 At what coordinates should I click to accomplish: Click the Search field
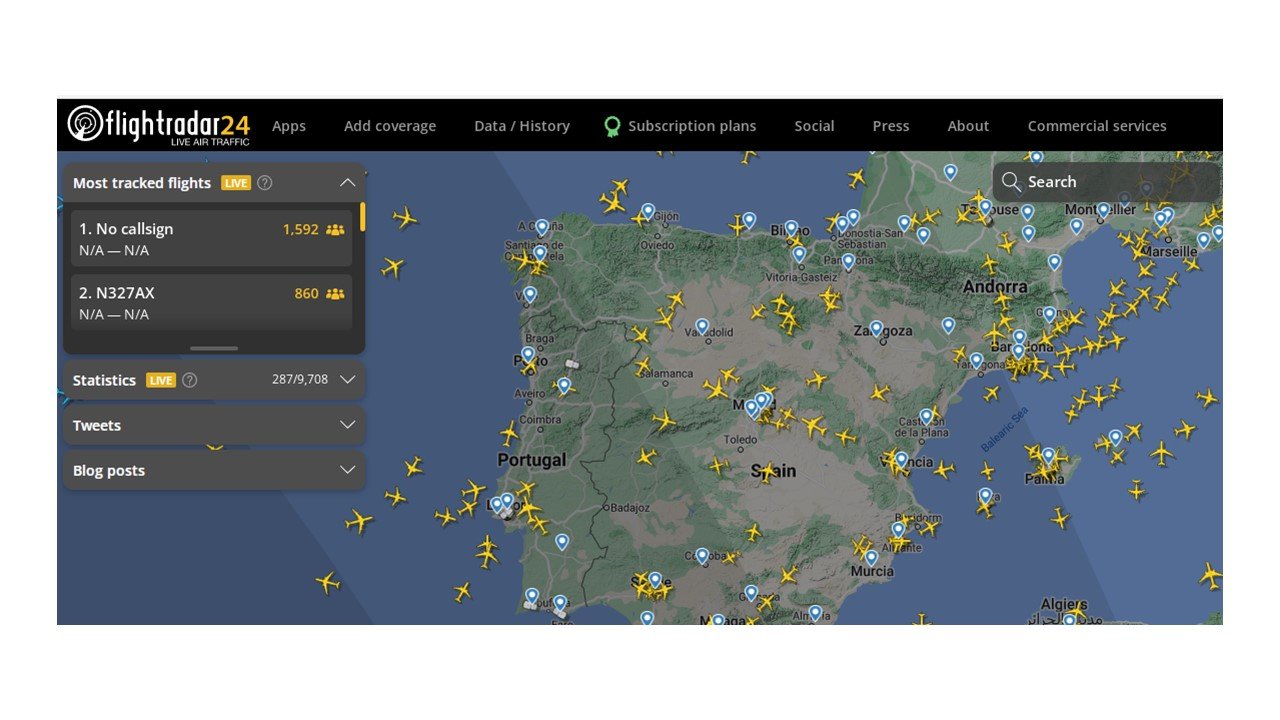click(1107, 182)
